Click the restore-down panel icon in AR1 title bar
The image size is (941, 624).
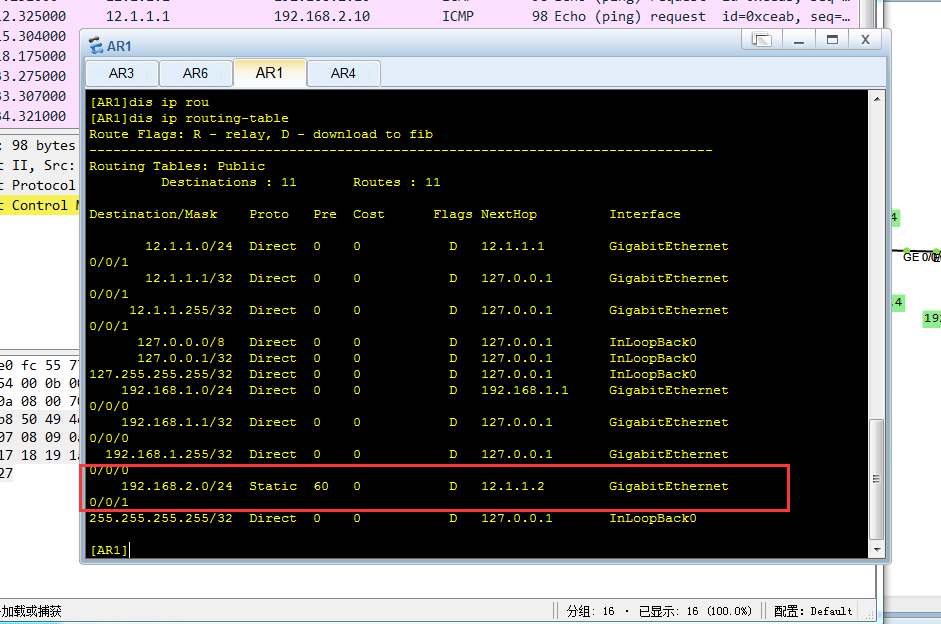(x=762, y=40)
